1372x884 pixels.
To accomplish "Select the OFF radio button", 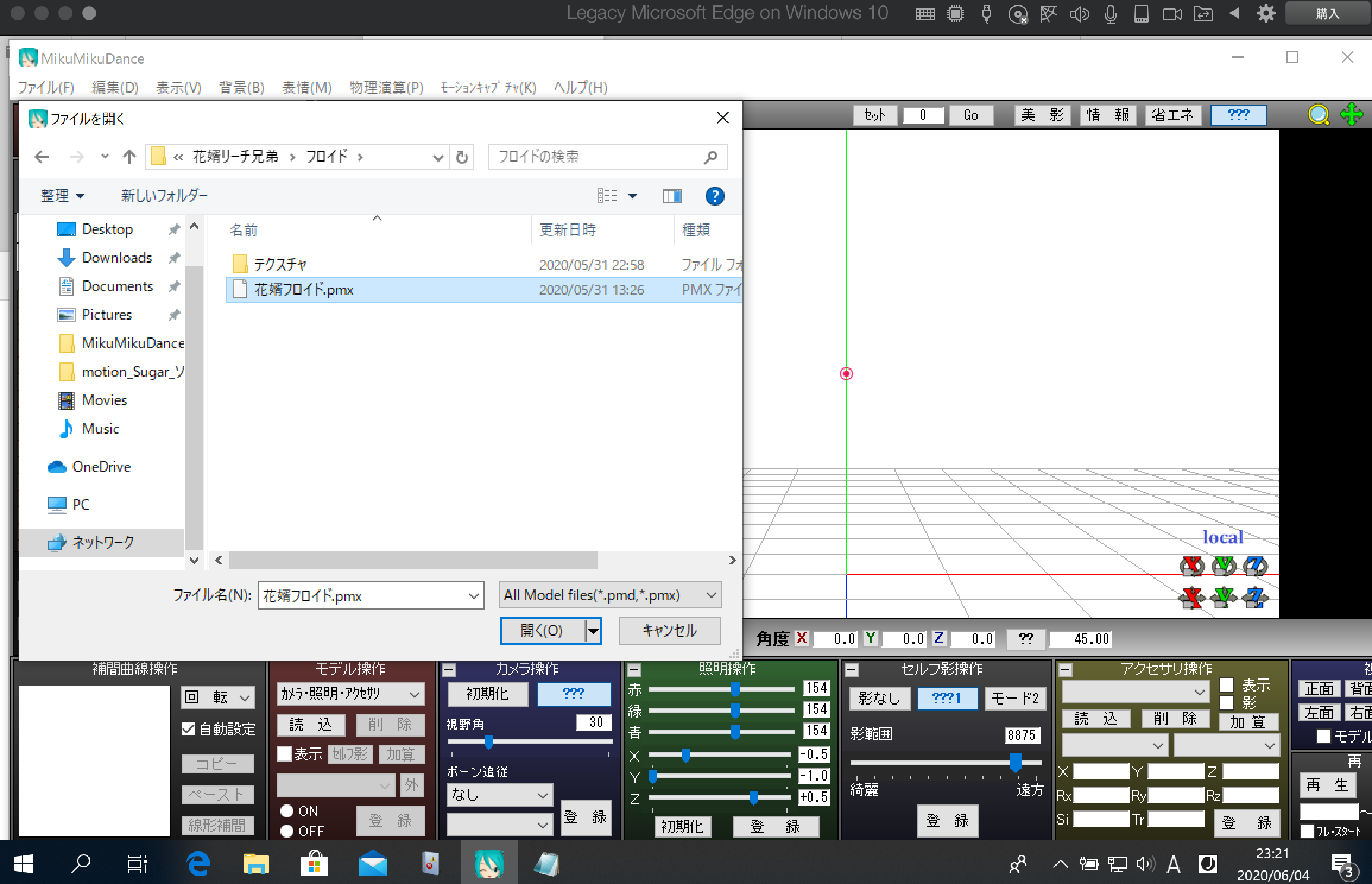I will (287, 831).
